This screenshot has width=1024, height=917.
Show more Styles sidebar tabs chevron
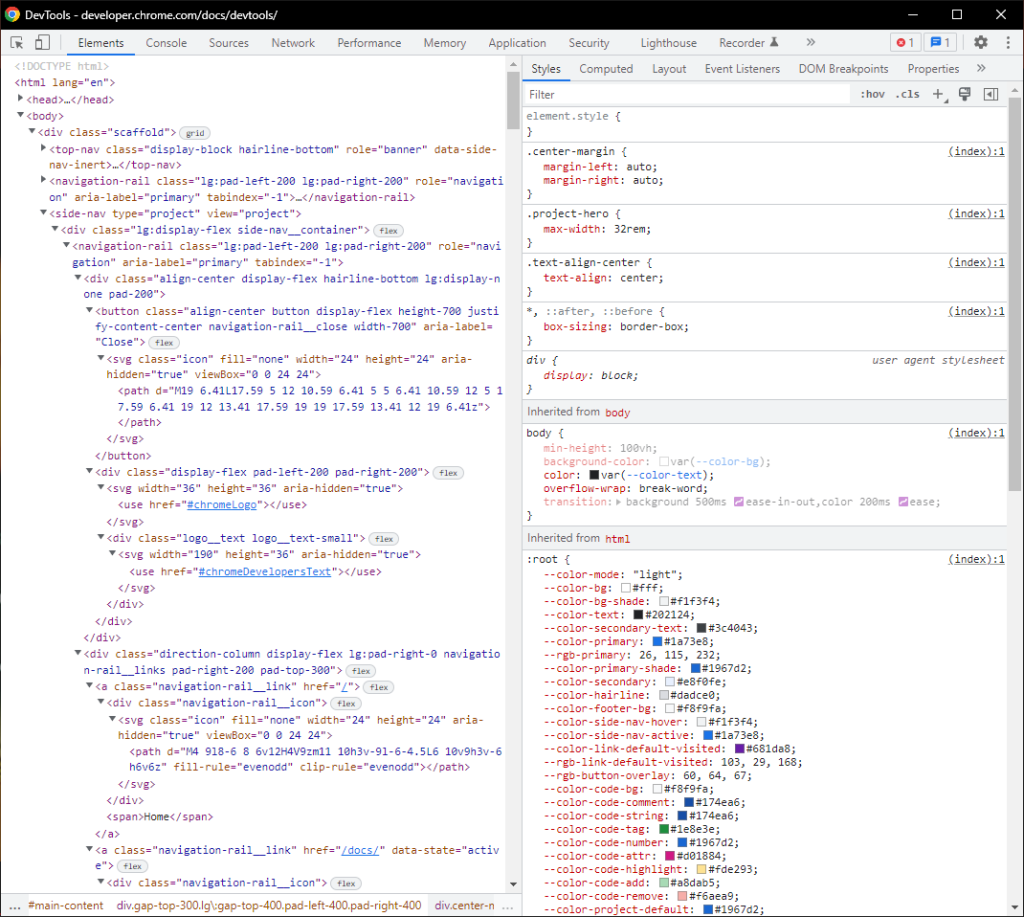(x=981, y=69)
